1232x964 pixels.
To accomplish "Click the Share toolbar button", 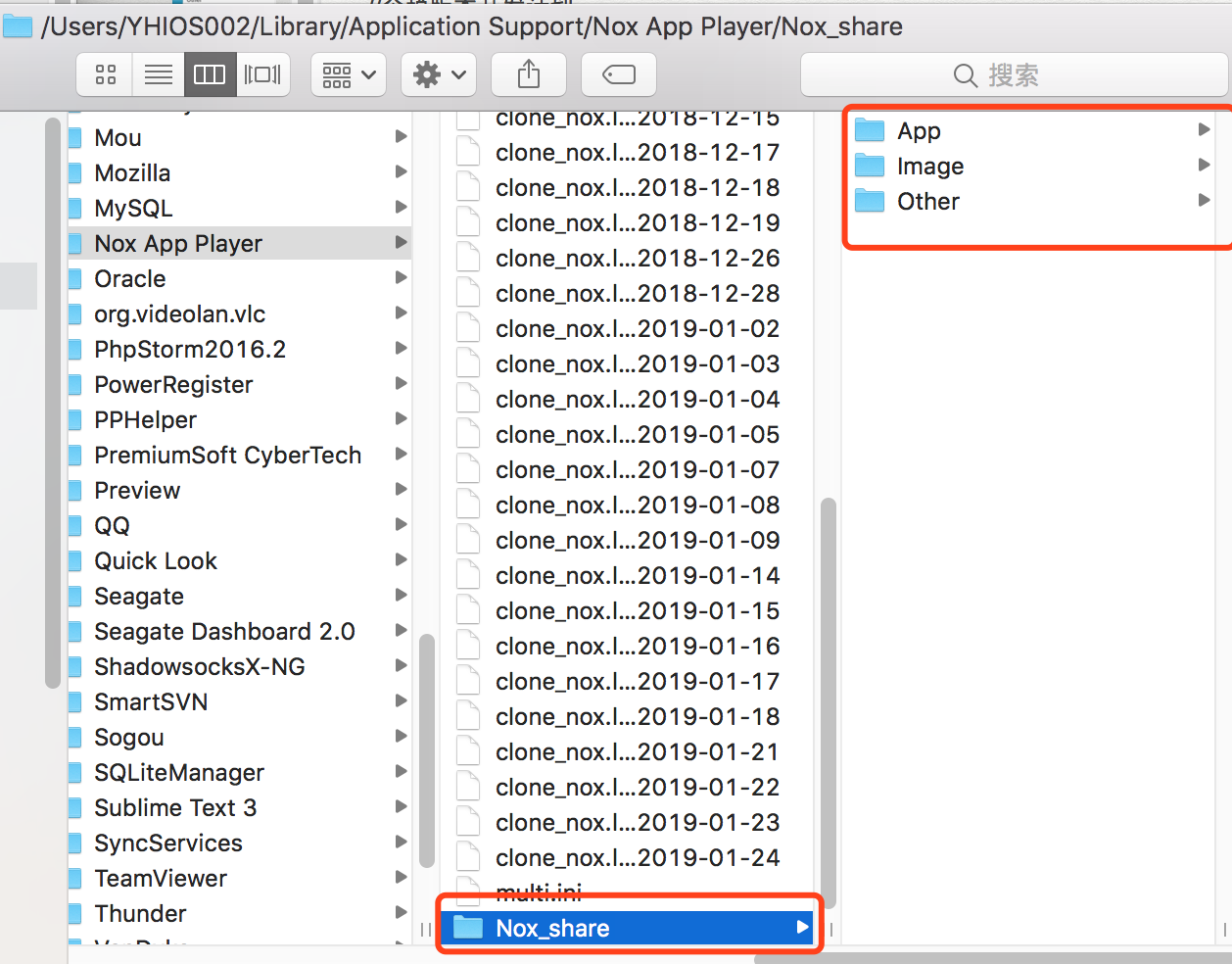I will (x=528, y=74).
